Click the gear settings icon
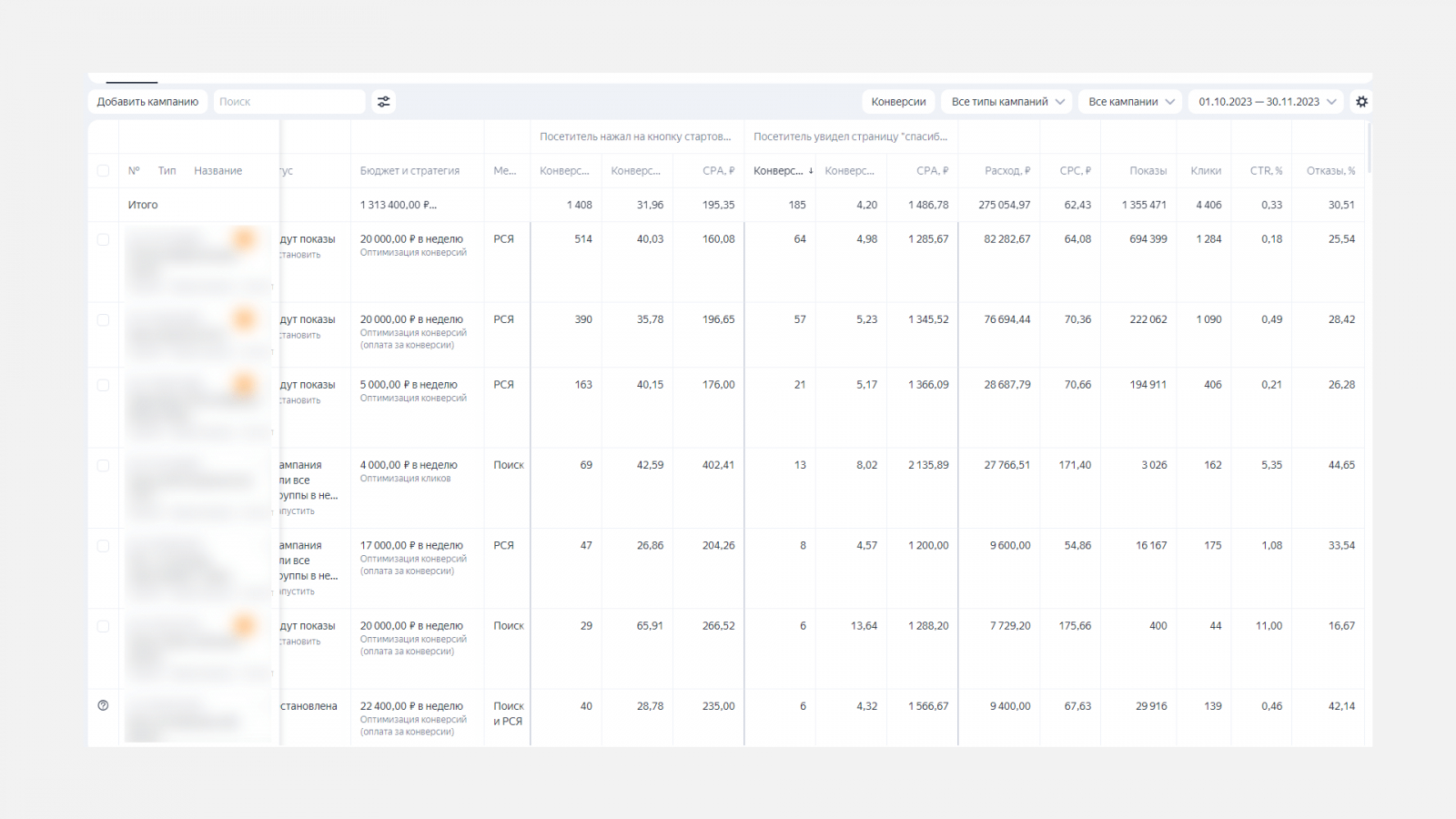This screenshot has height=819, width=1456. (x=1361, y=102)
